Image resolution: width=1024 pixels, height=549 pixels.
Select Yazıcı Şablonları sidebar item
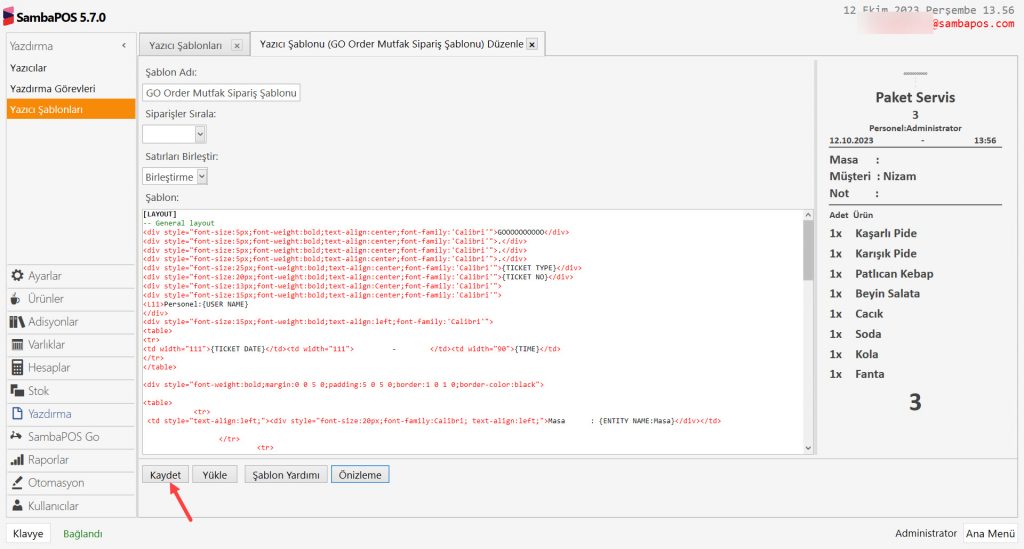click(71, 109)
